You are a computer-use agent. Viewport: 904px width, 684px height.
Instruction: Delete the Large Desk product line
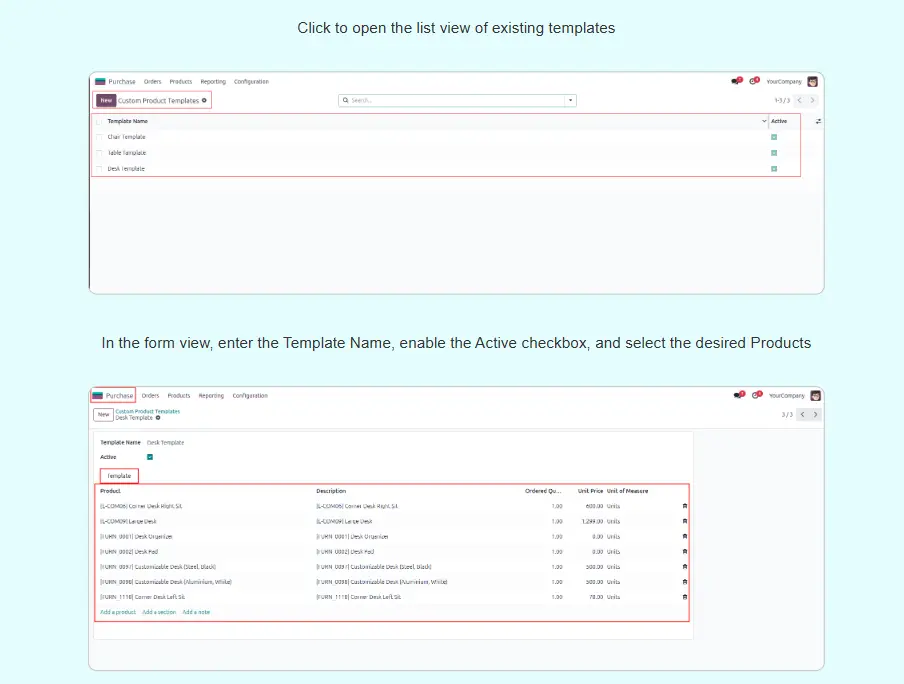click(x=684, y=521)
